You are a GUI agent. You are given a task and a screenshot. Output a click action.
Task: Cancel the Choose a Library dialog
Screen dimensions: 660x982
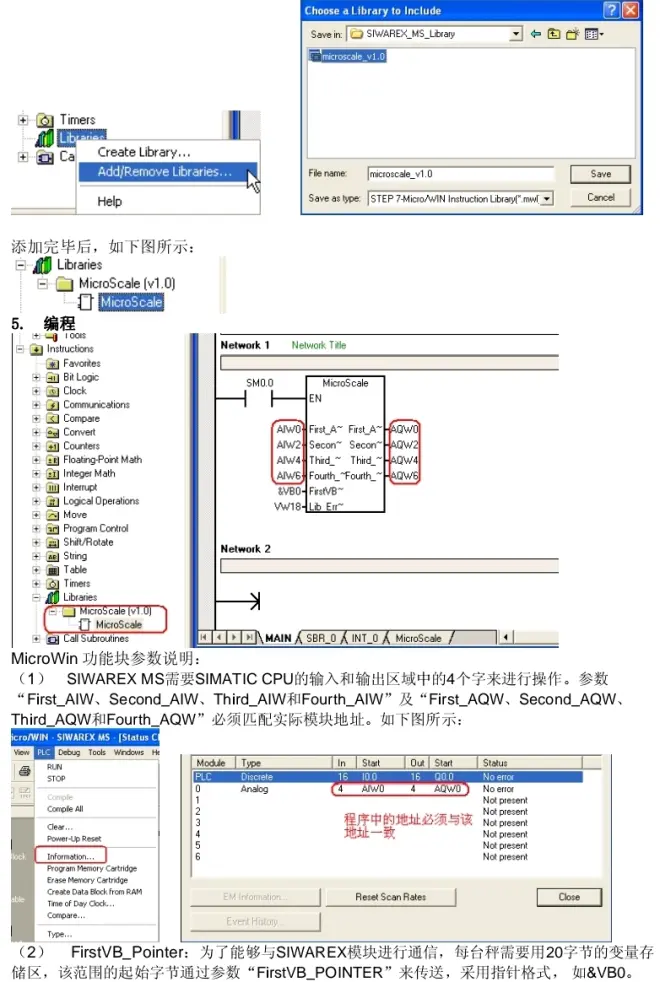600,197
